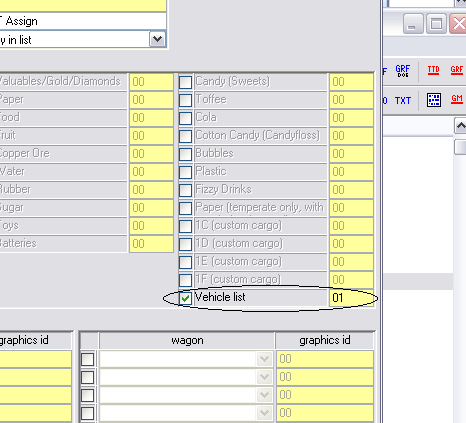This screenshot has height=423, width=466.
Task: Toggle the 1D (custom cargo) checkbox
Action: click(185, 244)
